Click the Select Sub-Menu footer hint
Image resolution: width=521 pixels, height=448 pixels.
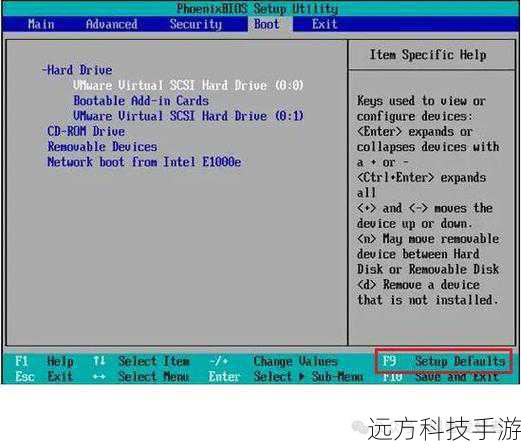[308, 376]
